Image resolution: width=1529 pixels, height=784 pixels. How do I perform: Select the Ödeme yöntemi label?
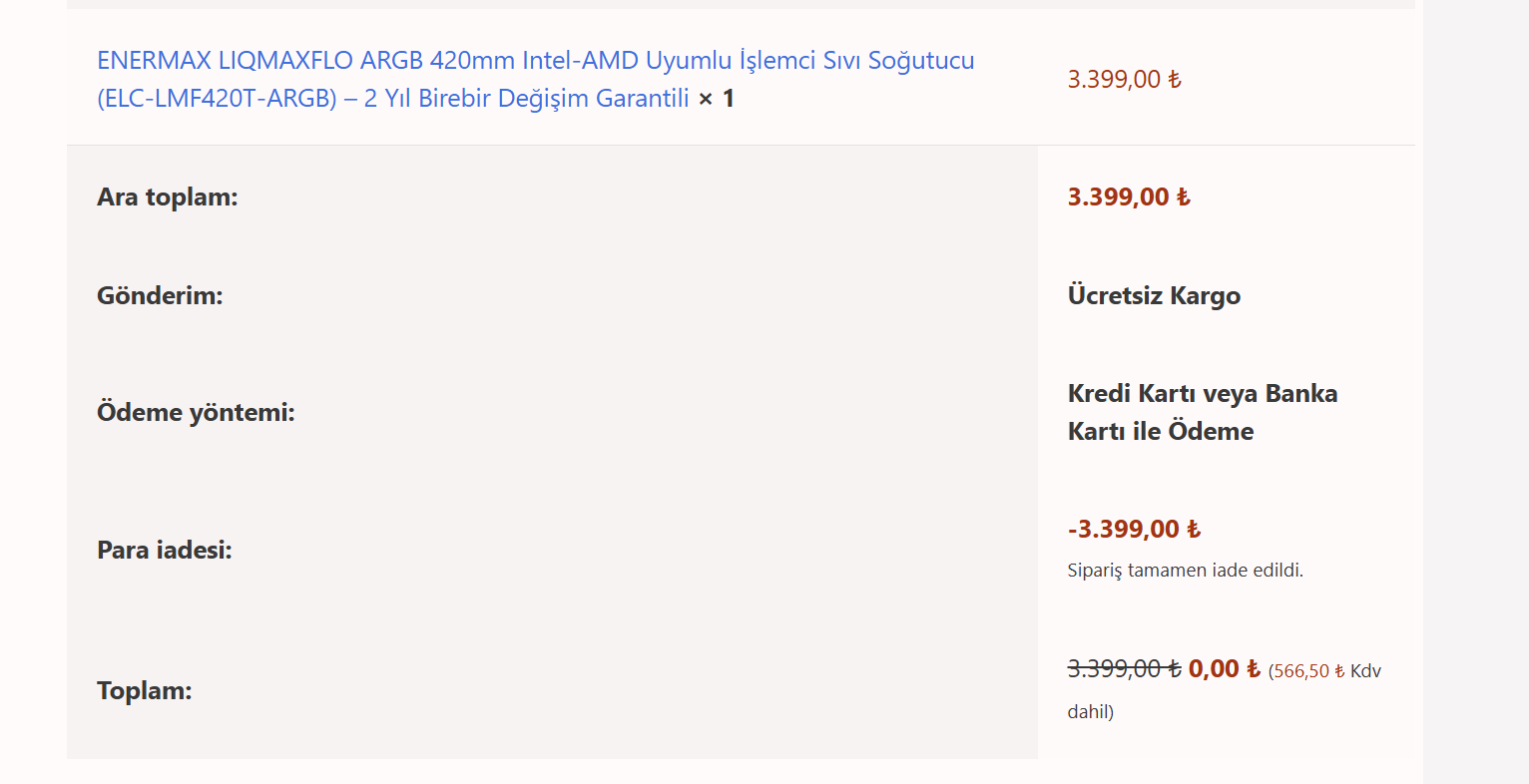click(x=196, y=413)
